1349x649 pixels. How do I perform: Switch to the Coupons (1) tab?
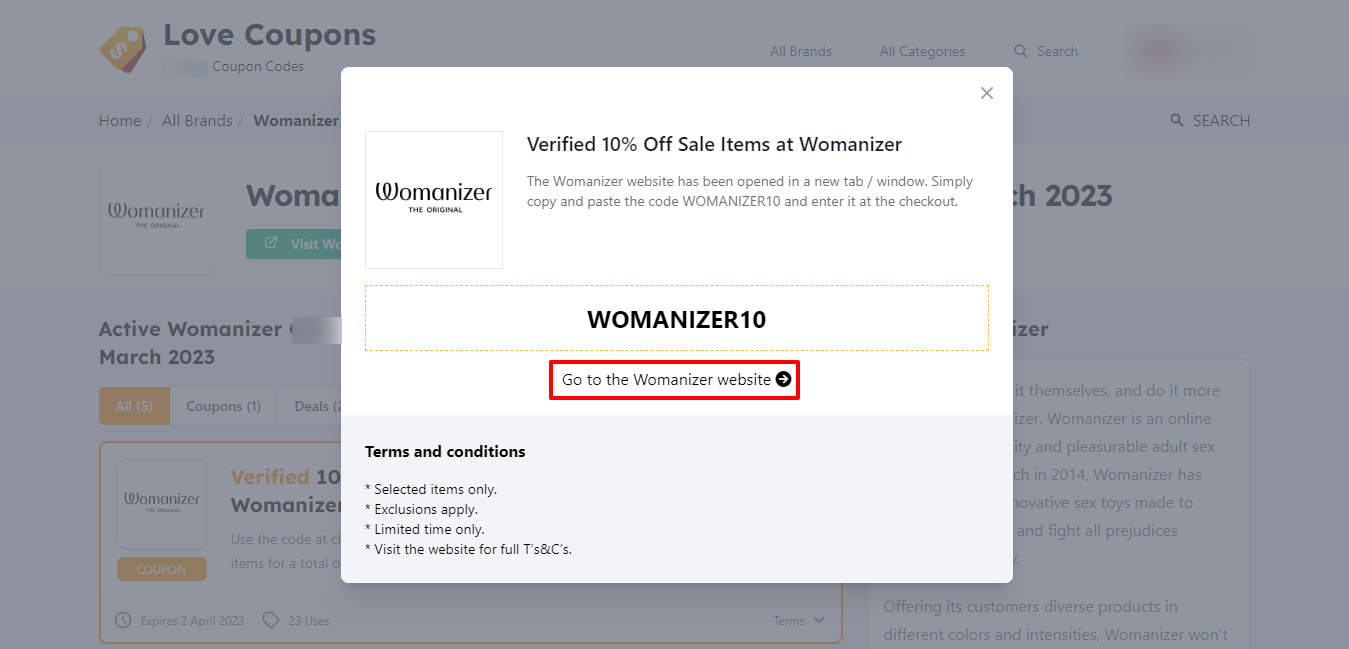(223, 406)
